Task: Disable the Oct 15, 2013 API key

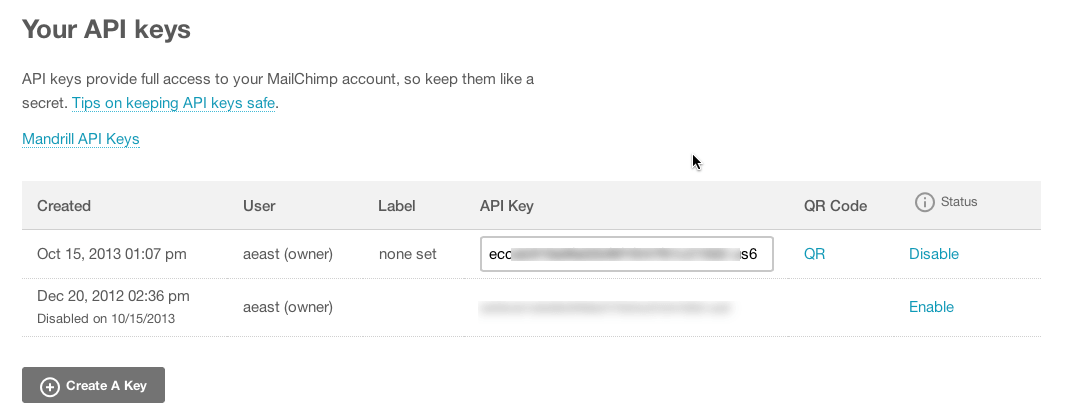Action: [934, 254]
